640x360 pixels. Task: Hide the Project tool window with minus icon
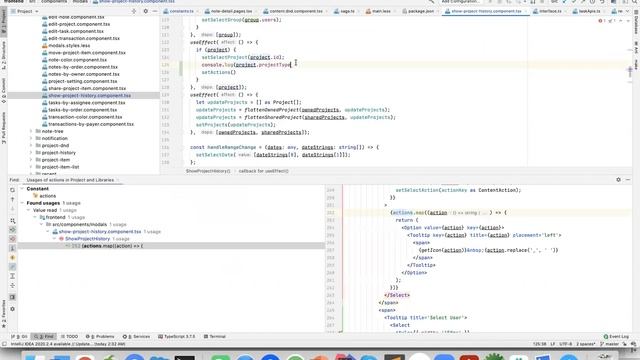click(x=154, y=11)
